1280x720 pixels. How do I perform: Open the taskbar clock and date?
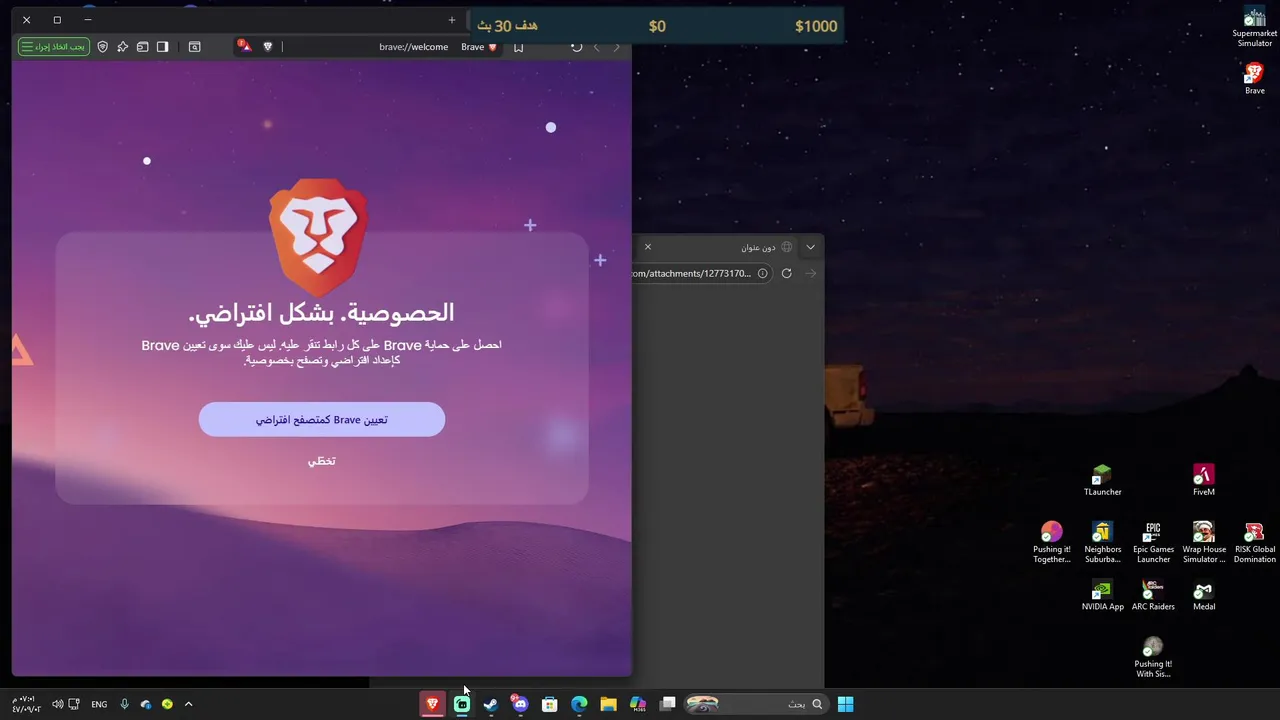click(x=26, y=704)
